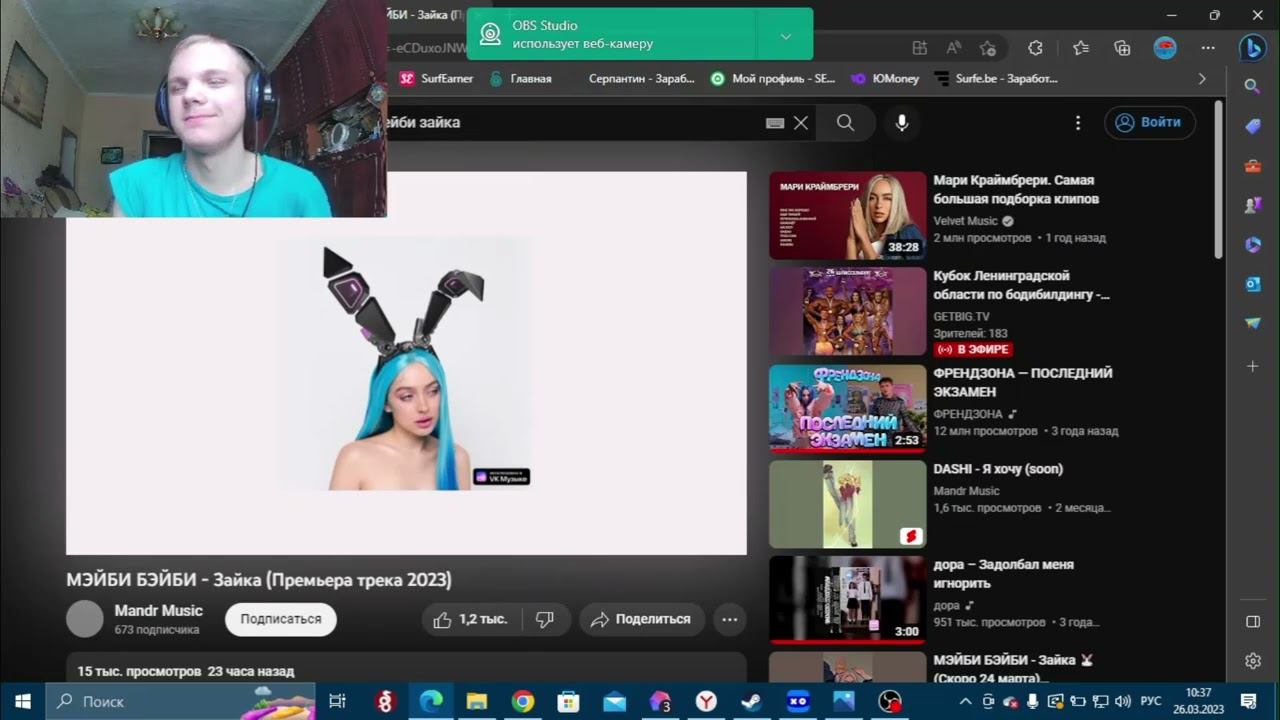Open Edge sidebar shopping tag icon

click(x=1252, y=126)
